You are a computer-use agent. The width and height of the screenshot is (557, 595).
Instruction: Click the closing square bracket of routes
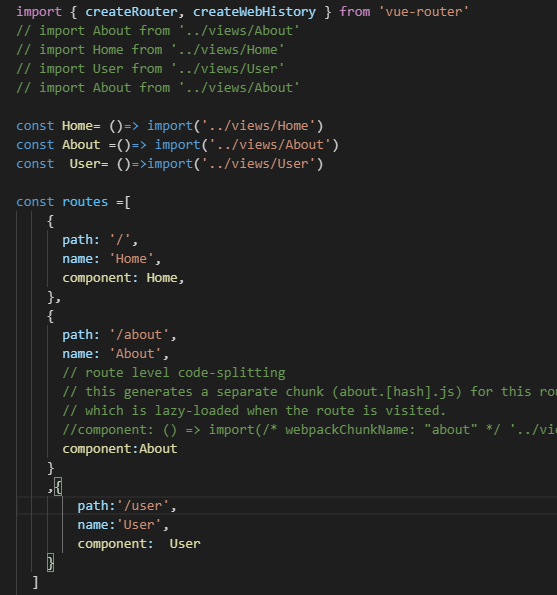coord(35,582)
